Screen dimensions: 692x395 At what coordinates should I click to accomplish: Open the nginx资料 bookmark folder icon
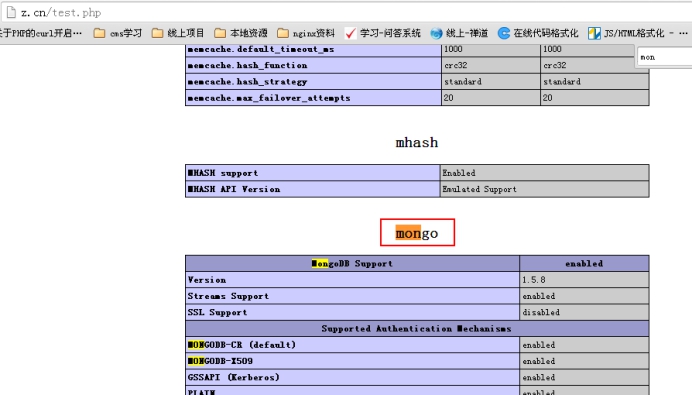point(282,33)
